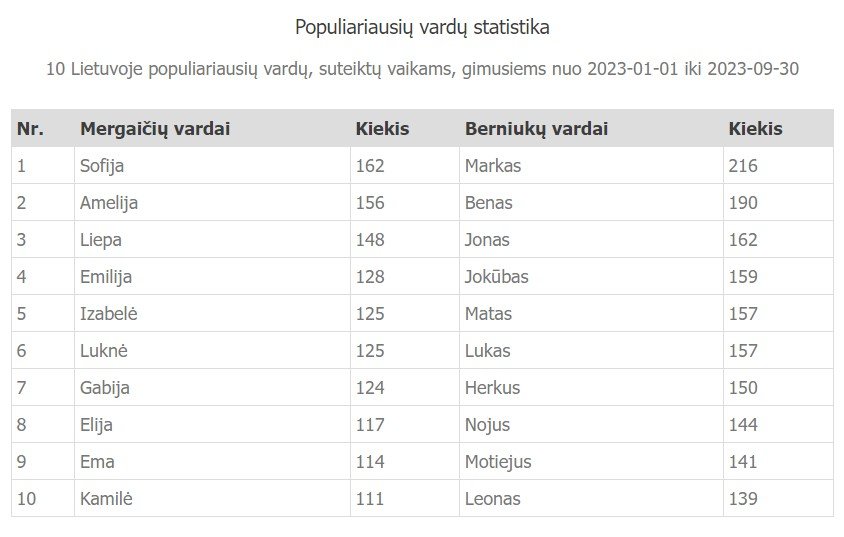This screenshot has width=844, height=537.
Task: Click the name Markas in the table
Action: pyautogui.click(x=493, y=166)
